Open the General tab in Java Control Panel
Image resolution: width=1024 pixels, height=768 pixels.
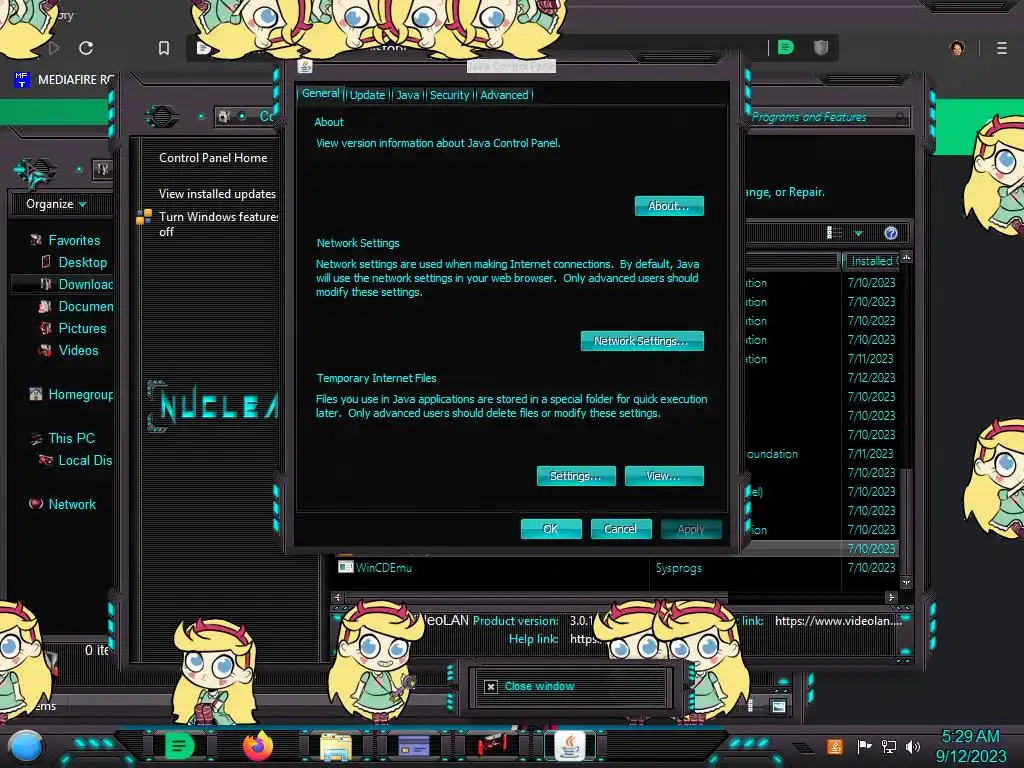pos(320,93)
